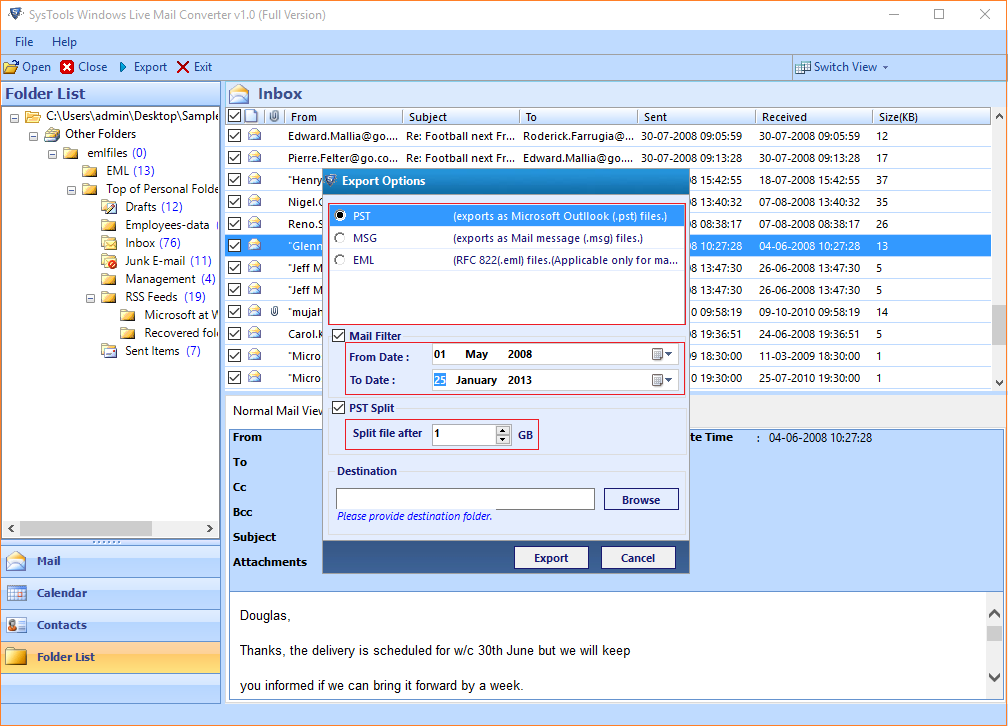
Task: Uncheck the Edward.Mallia message checkbox
Action: 235,136
